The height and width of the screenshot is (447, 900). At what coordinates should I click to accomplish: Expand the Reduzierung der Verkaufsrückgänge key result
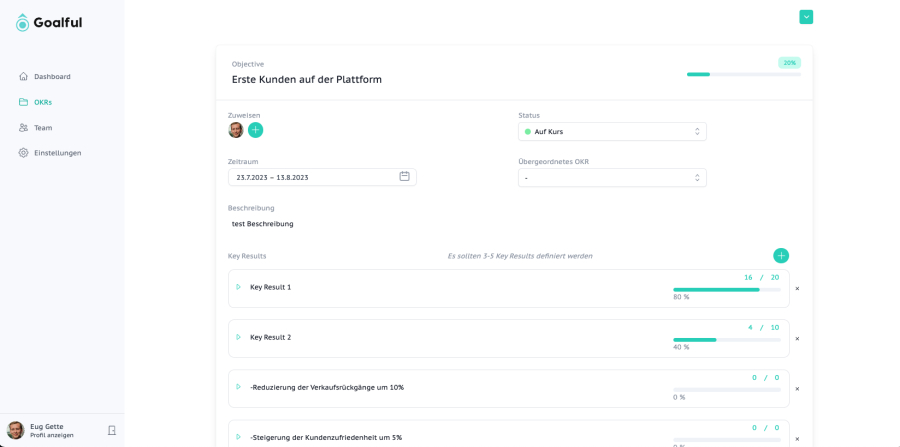(x=238, y=387)
